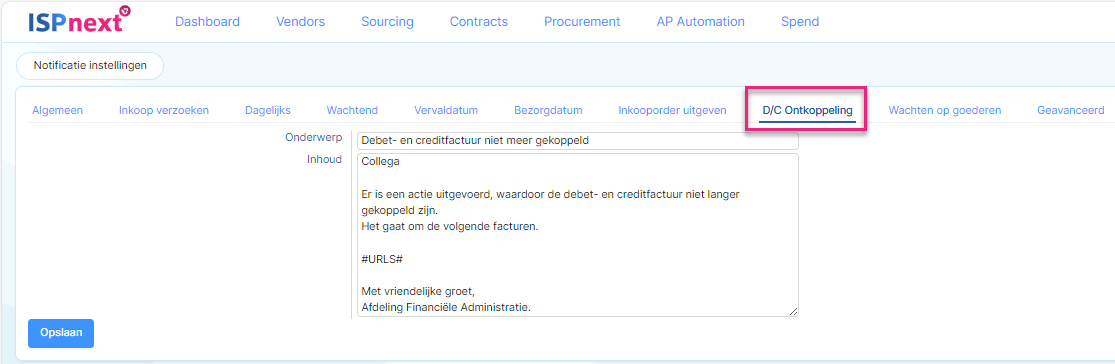The image size is (1115, 364).
Task: Select the D/C Ontkoppeling tab
Action: click(x=807, y=110)
